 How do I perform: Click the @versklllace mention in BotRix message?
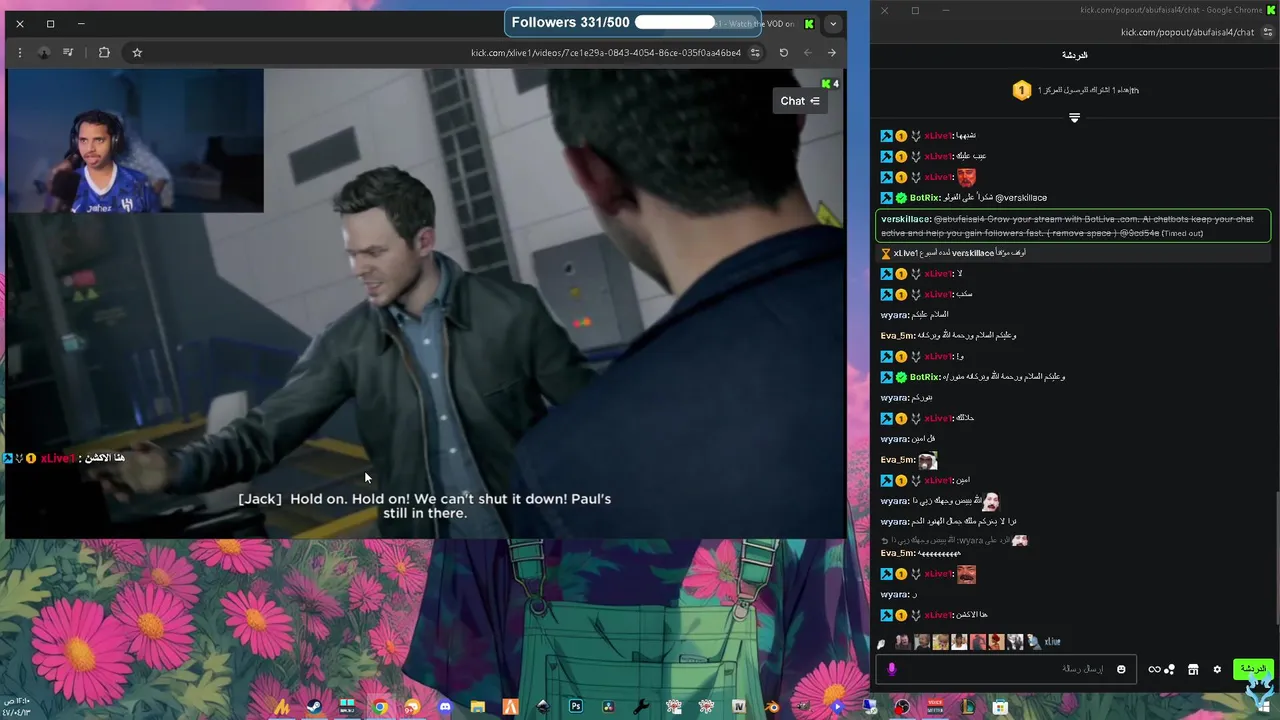point(1021,198)
